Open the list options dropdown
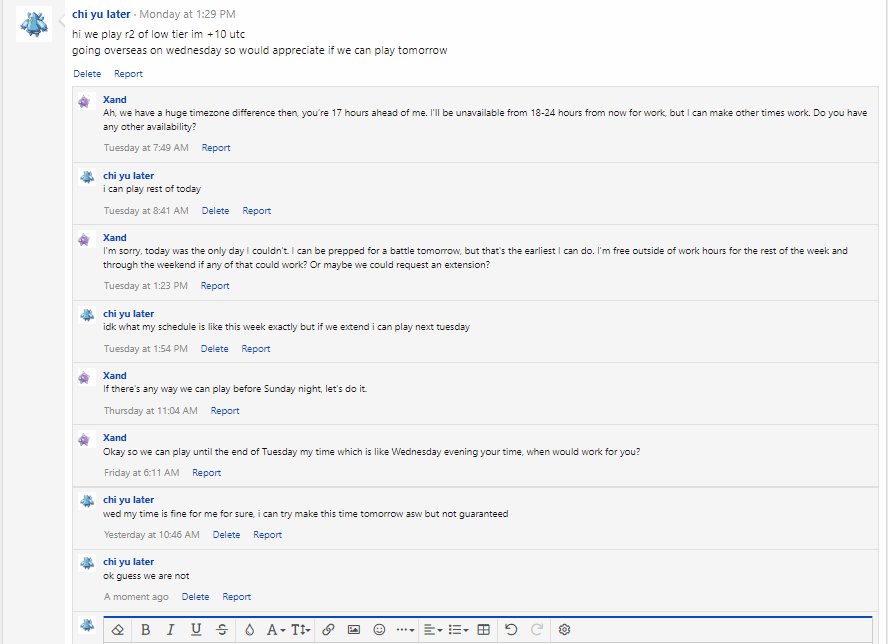Image resolution: width=888 pixels, height=644 pixels. [459, 630]
